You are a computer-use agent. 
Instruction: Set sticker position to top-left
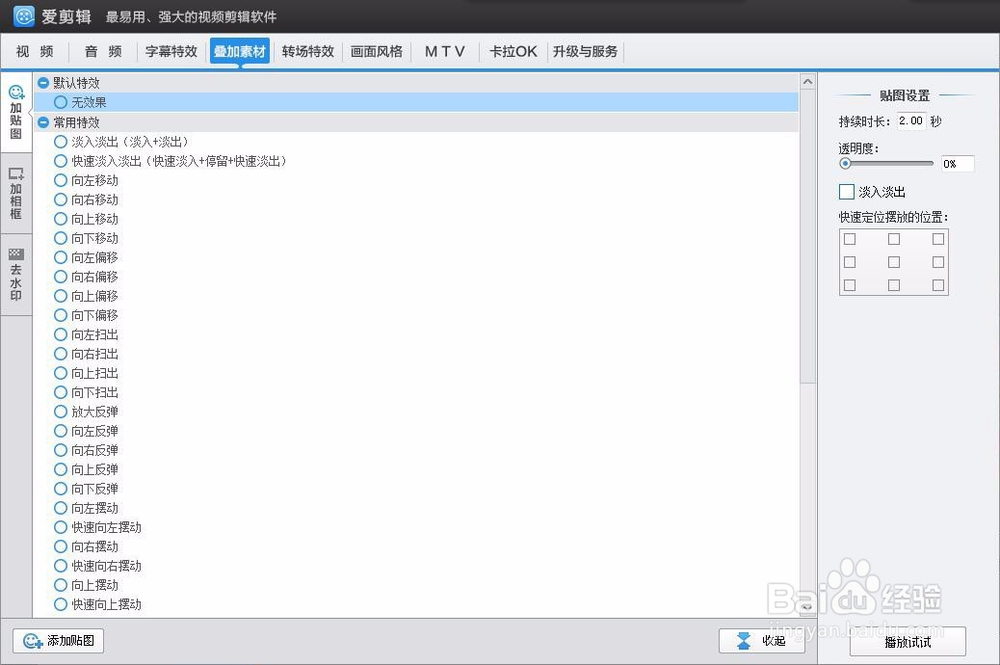(849, 239)
